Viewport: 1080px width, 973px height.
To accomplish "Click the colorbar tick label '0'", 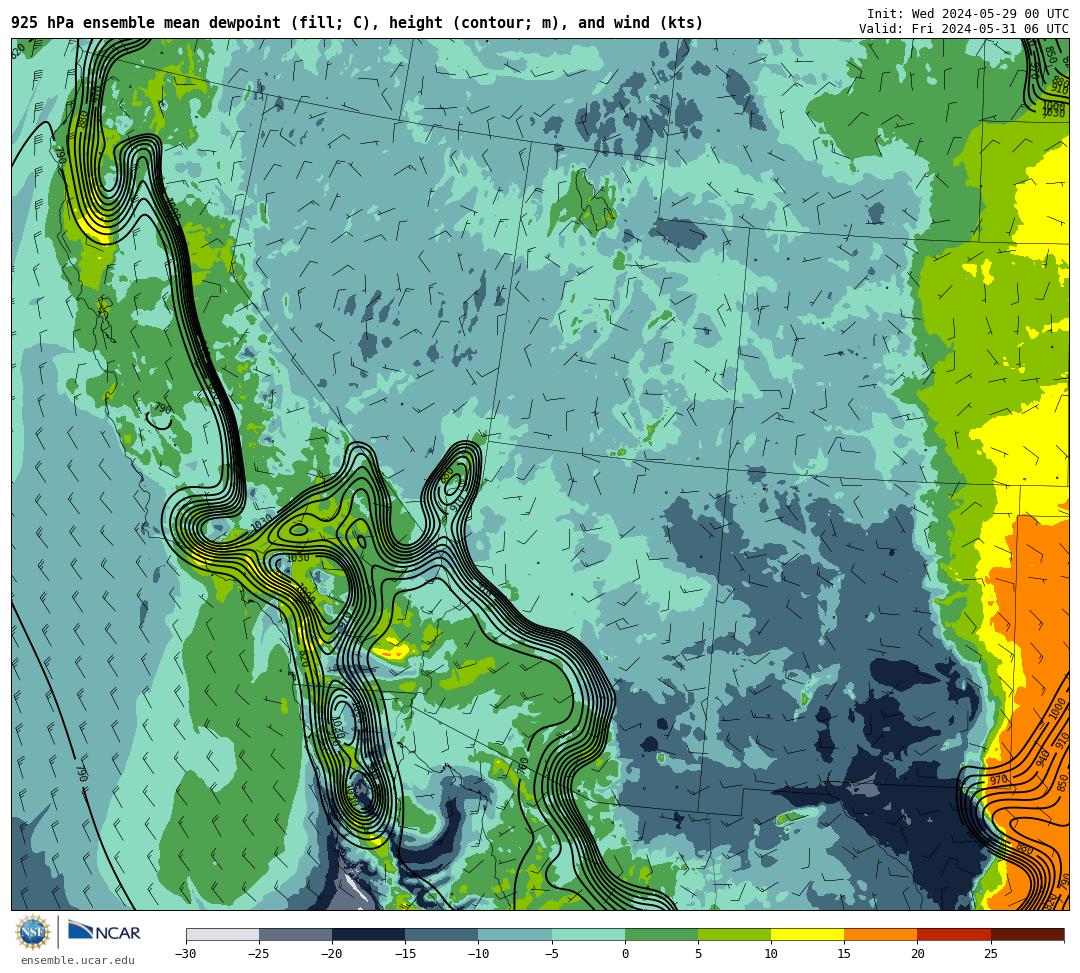I will 625,954.
